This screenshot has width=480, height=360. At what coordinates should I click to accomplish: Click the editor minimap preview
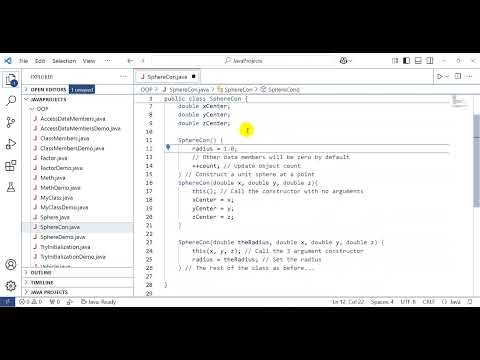coord(460,101)
